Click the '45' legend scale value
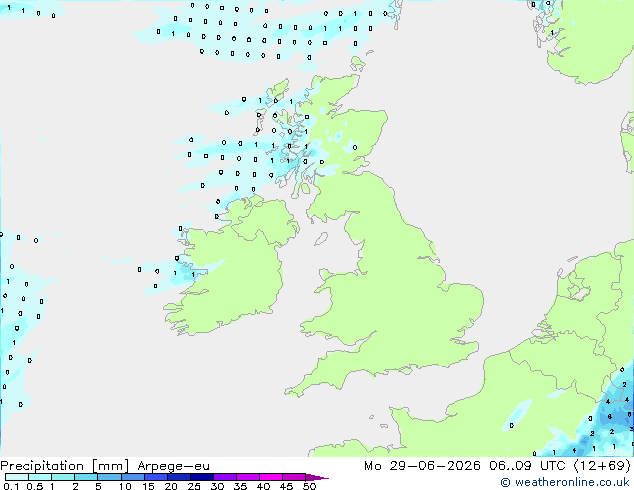The height and width of the screenshot is (490, 634). tap(286, 486)
